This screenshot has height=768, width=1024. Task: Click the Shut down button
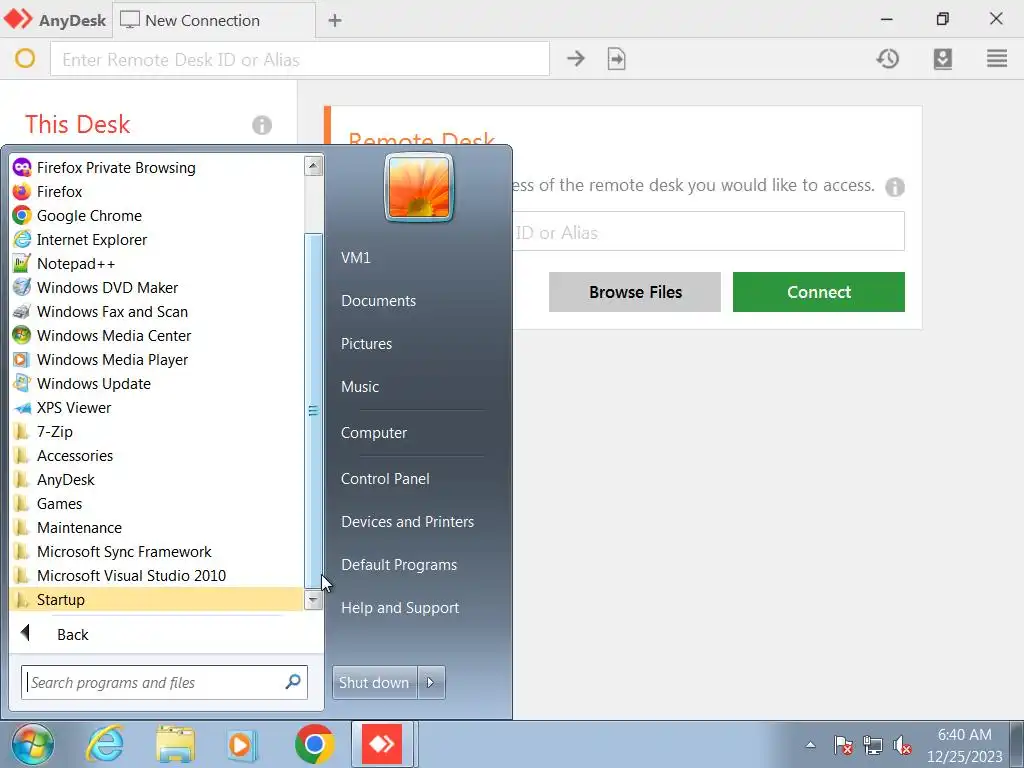click(374, 682)
